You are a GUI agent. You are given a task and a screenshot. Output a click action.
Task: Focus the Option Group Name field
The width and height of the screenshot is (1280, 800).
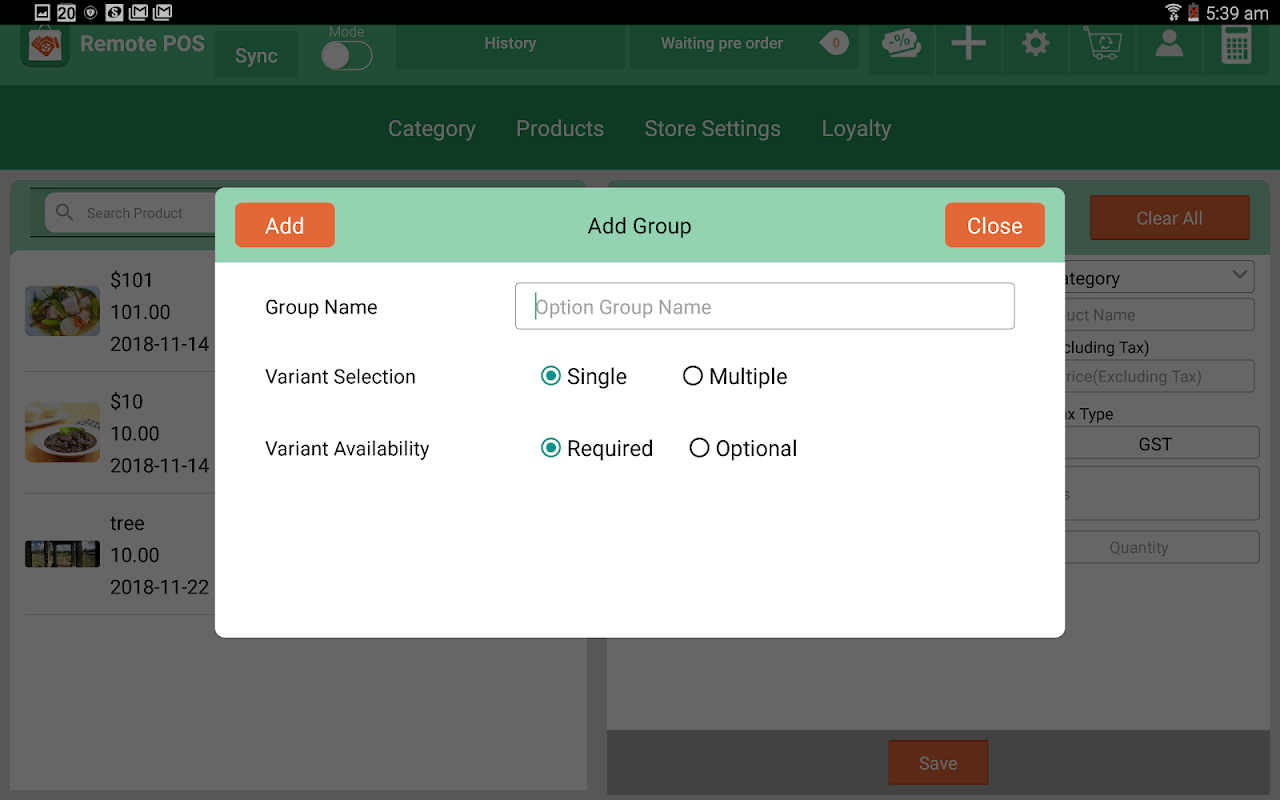tap(765, 307)
